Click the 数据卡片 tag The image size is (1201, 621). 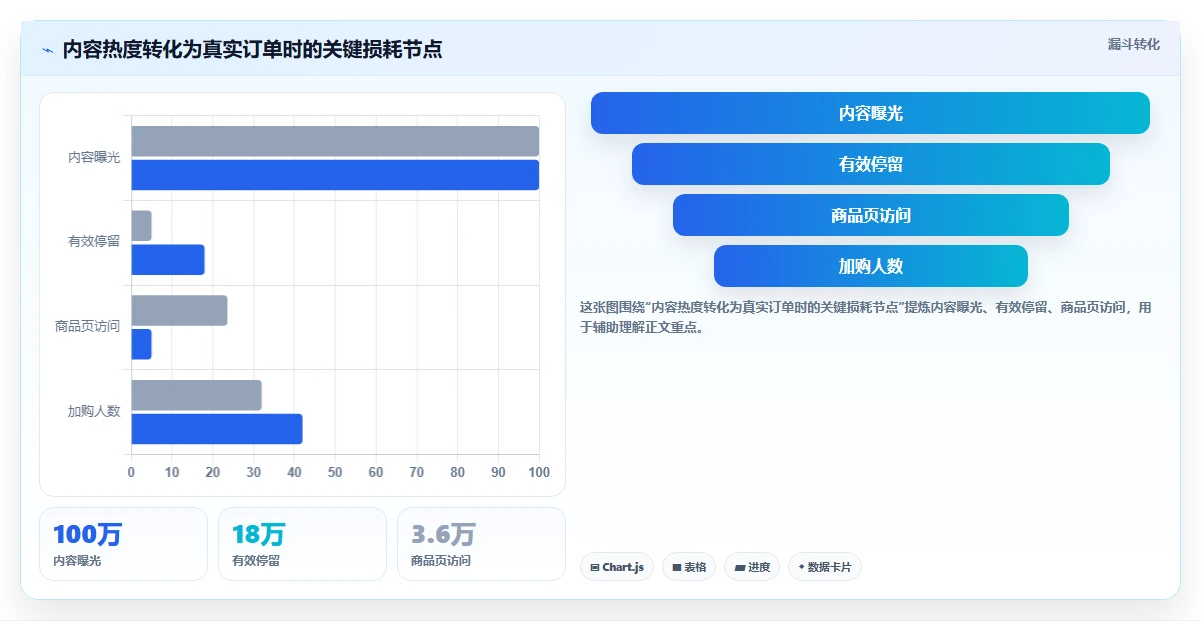825,567
